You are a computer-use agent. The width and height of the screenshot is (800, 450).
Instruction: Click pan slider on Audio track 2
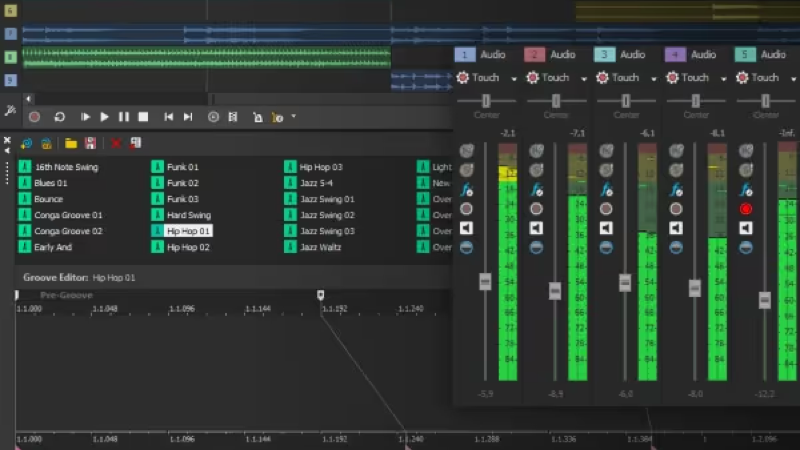[x=556, y=101]
